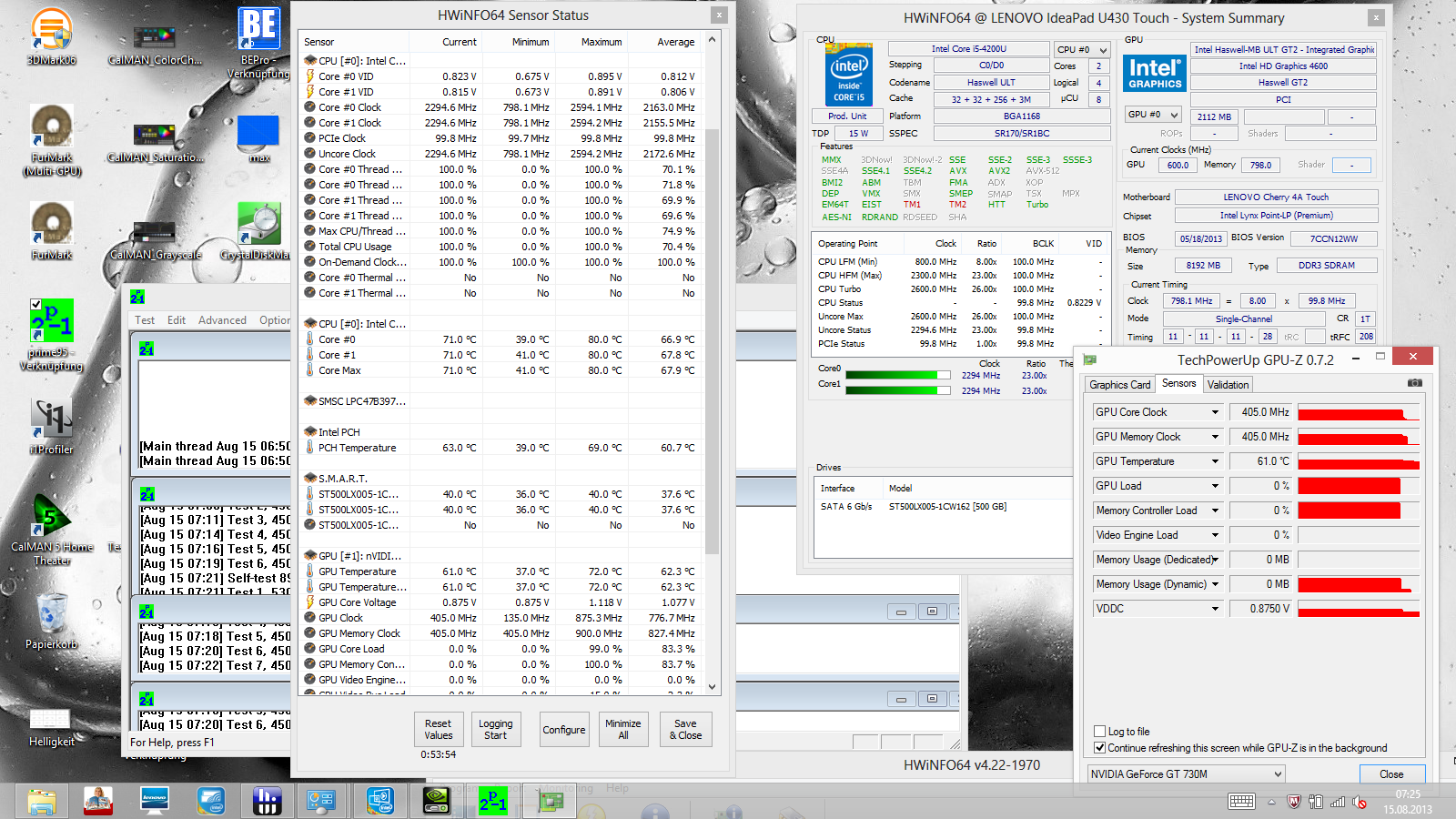The image size is (1456, 819).
Task: Open File Explorer from the taskbar
Action: coord(42,800)
